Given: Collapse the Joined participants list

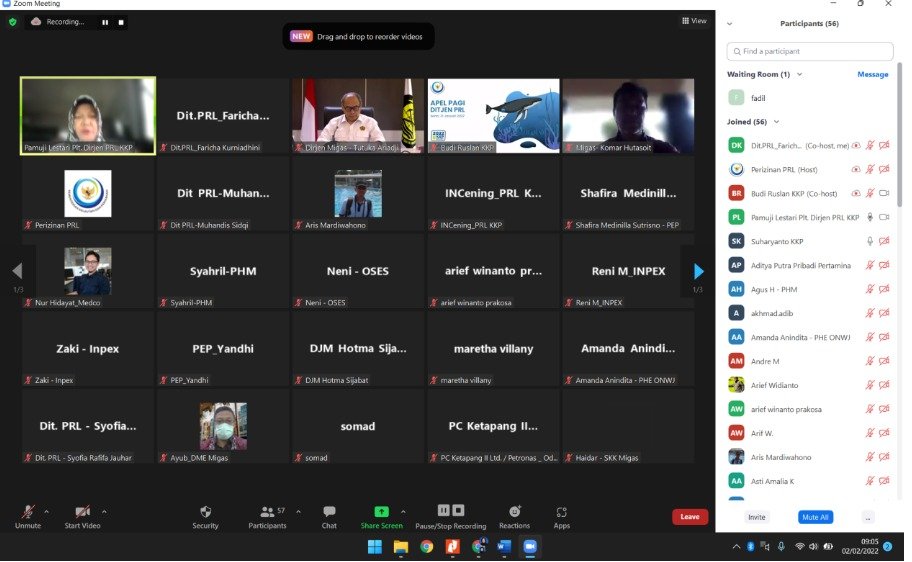Looking at the screenshot, I should [776, 122].
